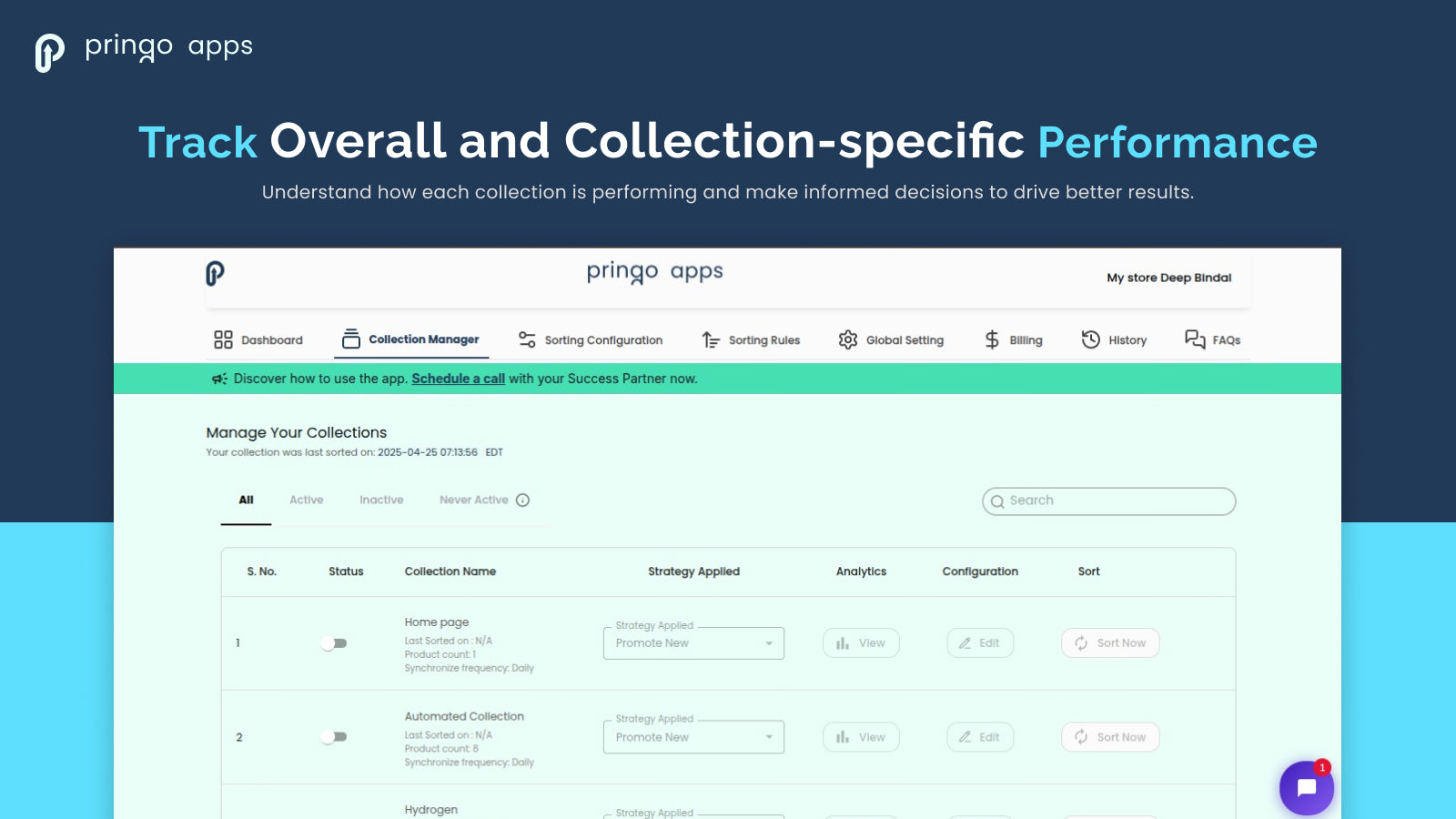Edit configuration of the Home page collection

click(980, 643)
